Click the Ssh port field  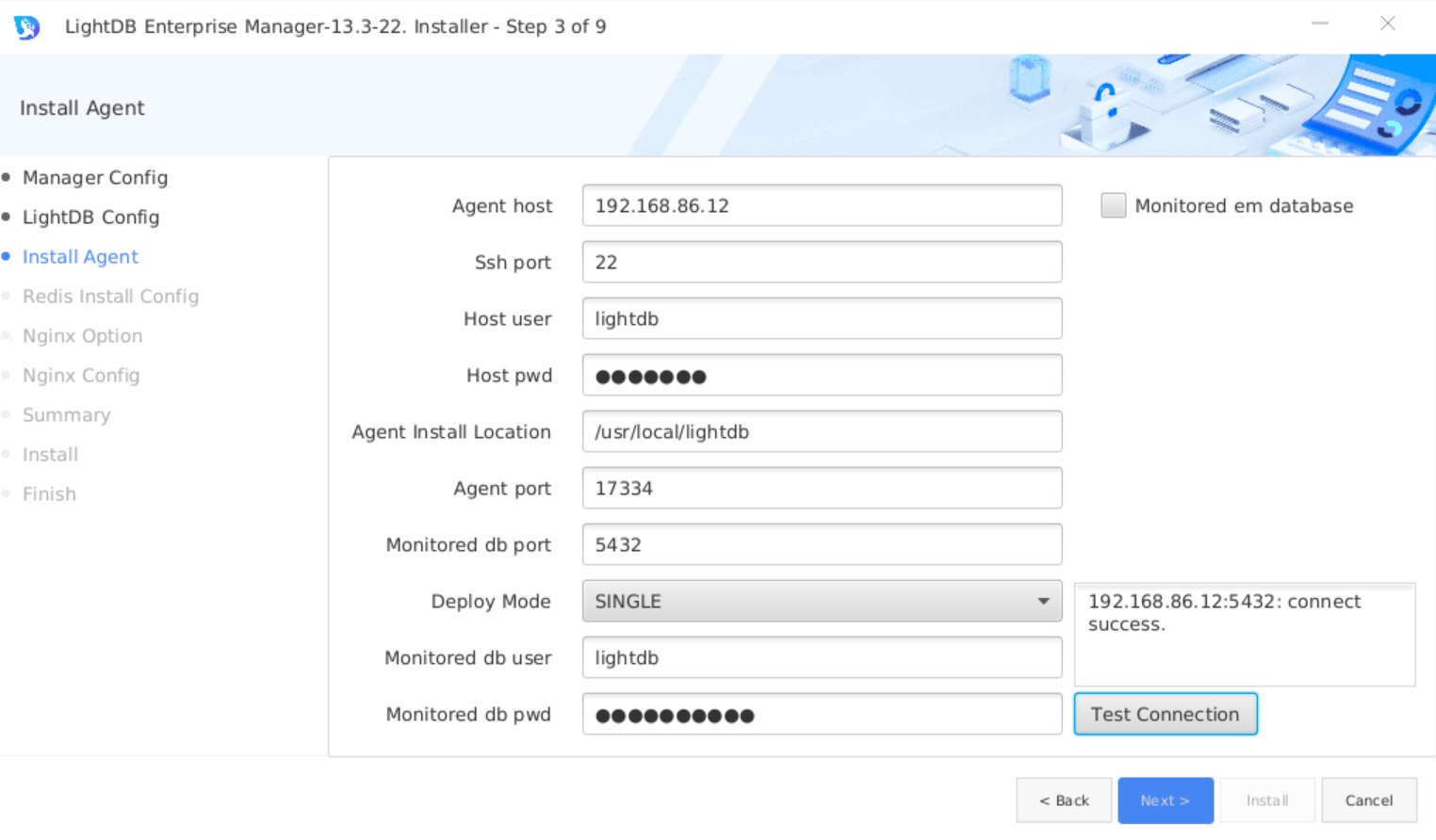[x=822, y=262]
